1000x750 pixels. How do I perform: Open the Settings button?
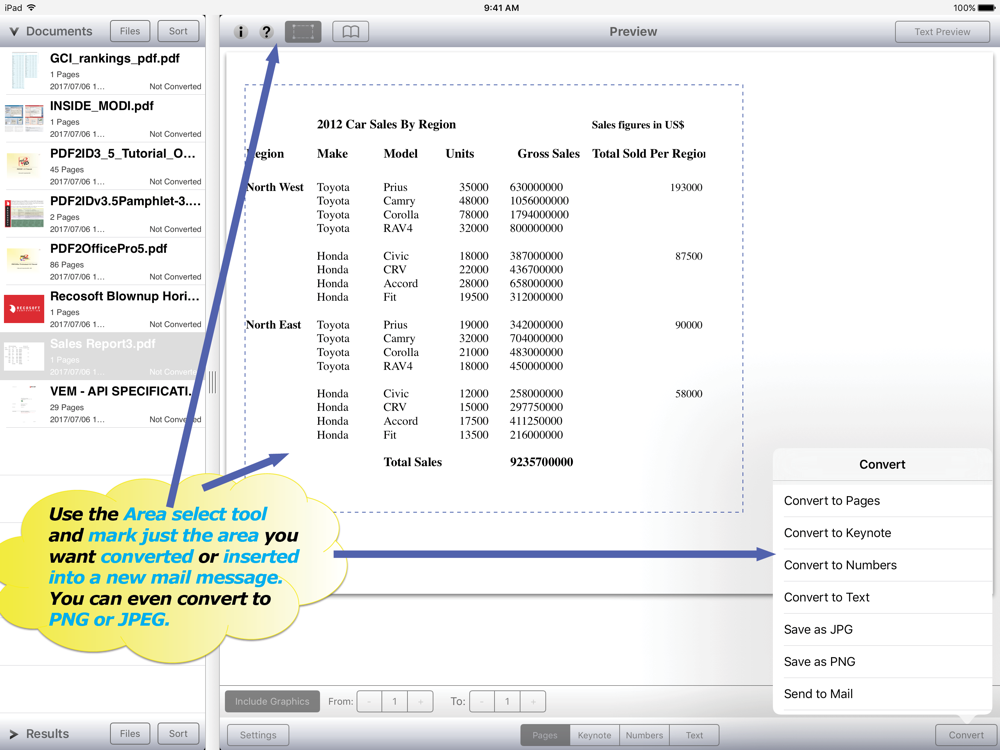pyautogui.click(x=258, y=735)
